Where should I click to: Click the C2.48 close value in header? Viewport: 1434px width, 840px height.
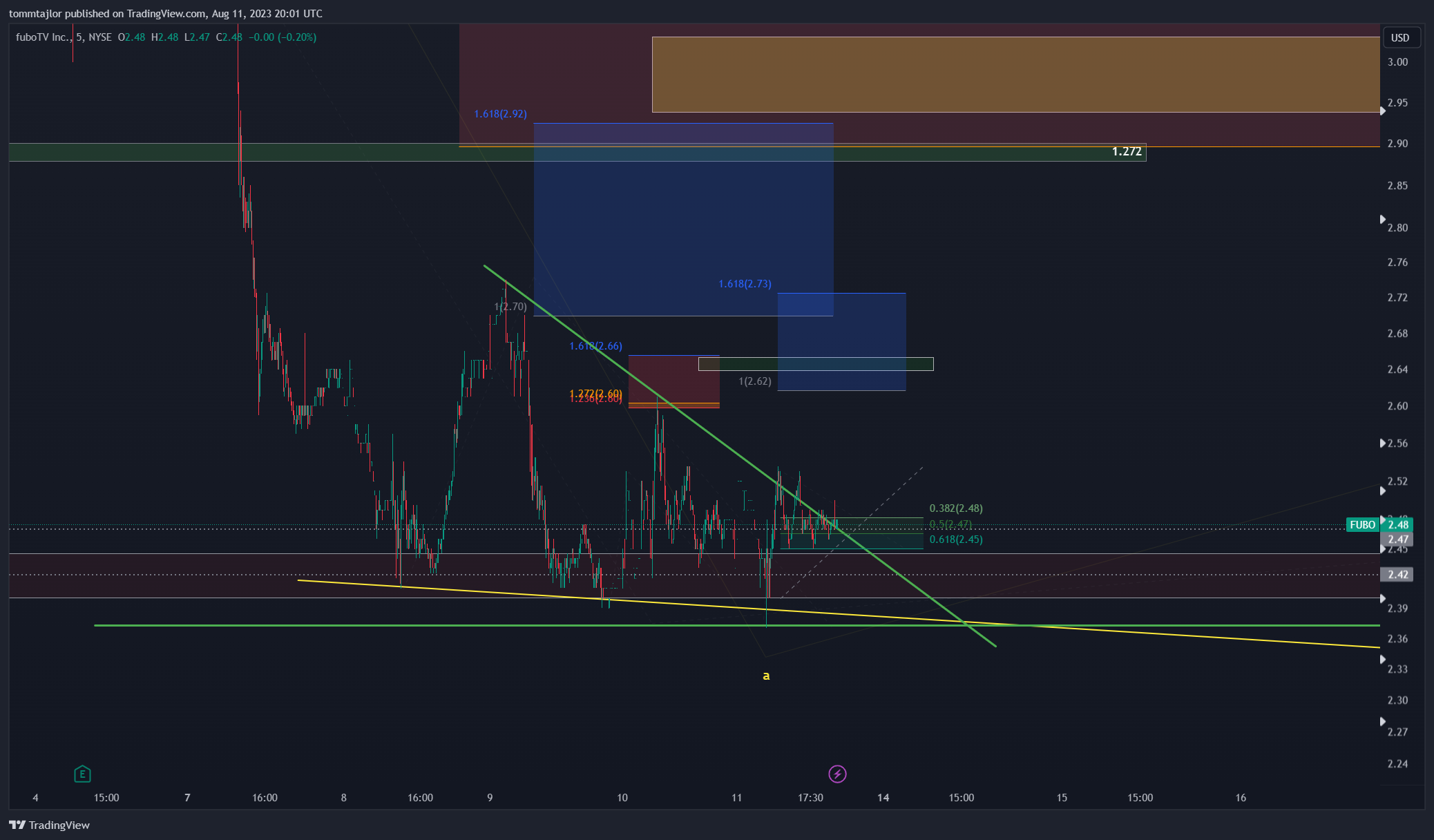(x=229, y=37)
